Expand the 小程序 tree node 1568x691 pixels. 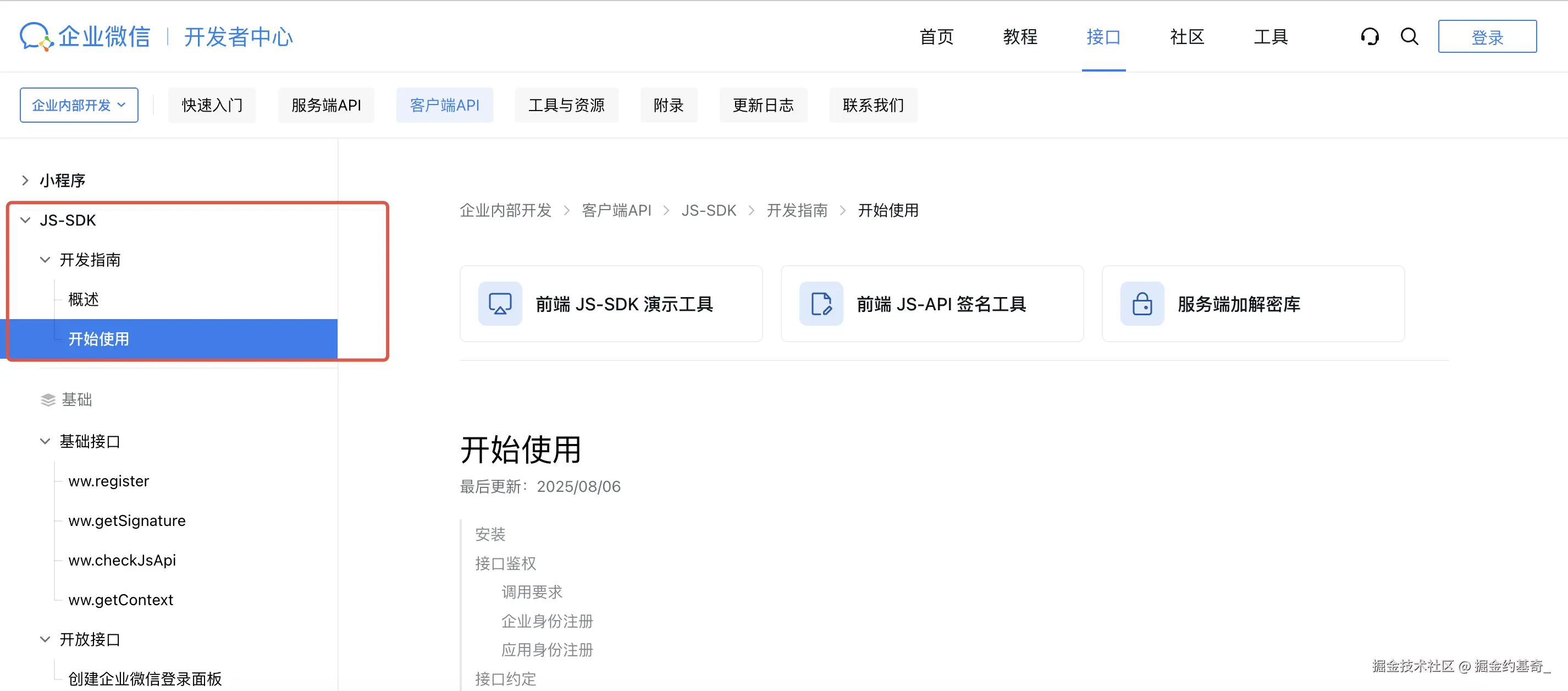25,180
